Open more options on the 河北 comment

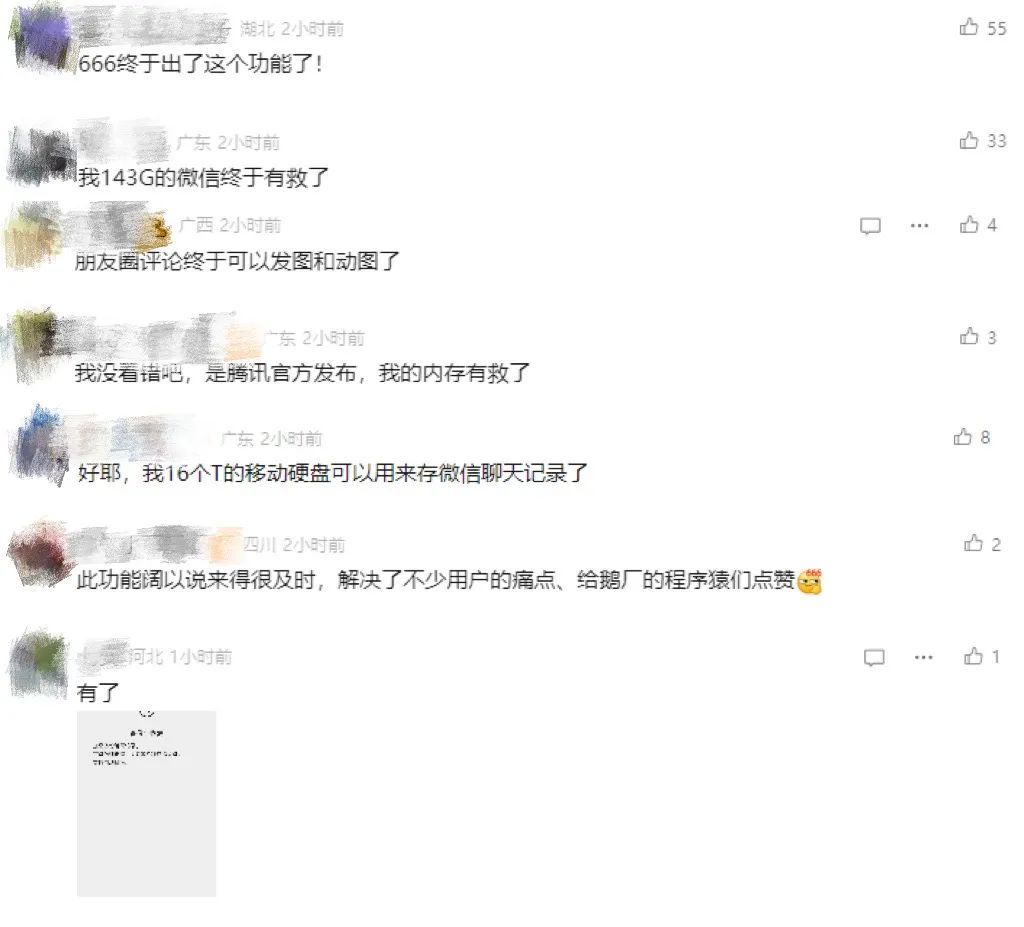point(923,657)
